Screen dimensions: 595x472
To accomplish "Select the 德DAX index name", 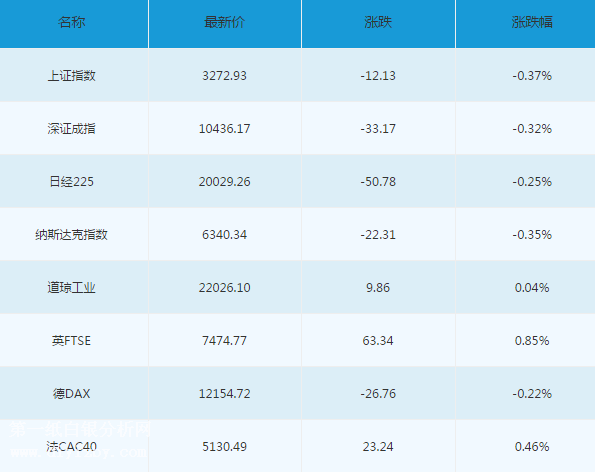I will [71, 394].
